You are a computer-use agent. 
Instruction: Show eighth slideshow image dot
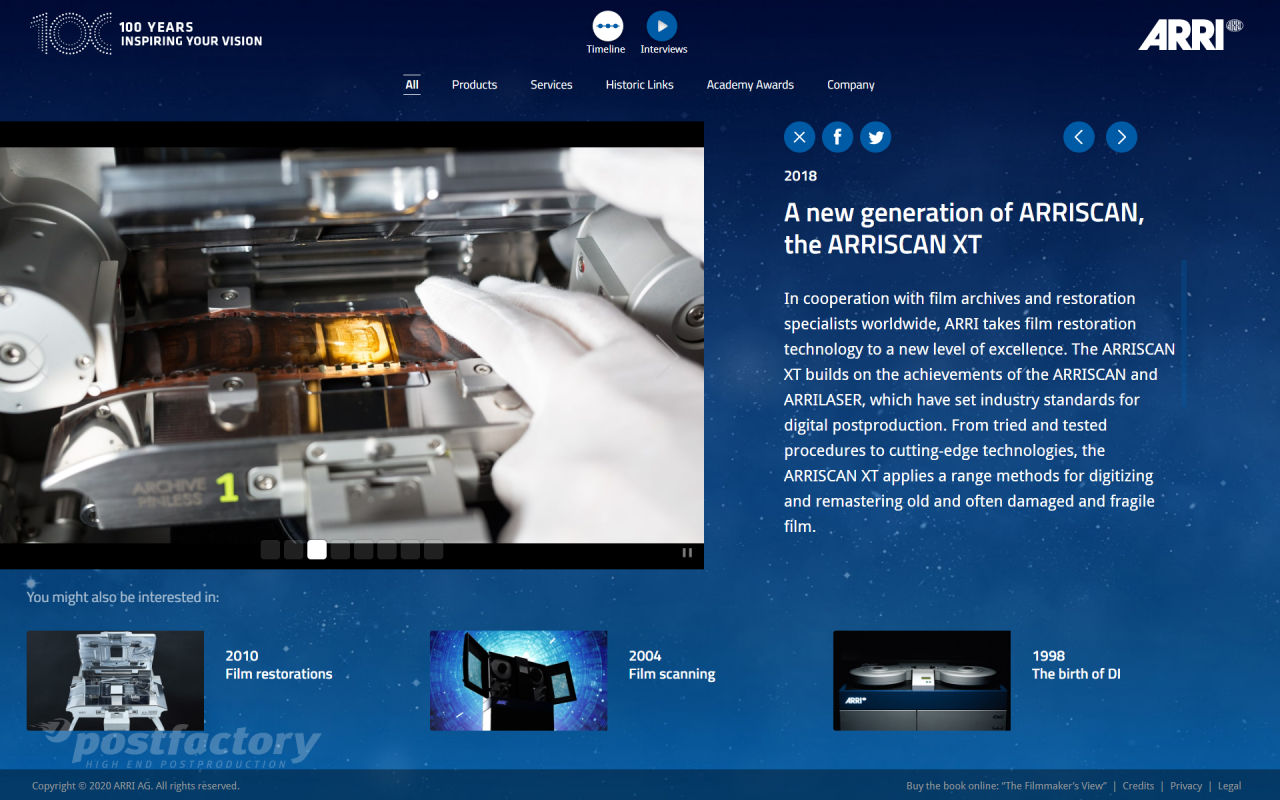click(x=433, y=549)
